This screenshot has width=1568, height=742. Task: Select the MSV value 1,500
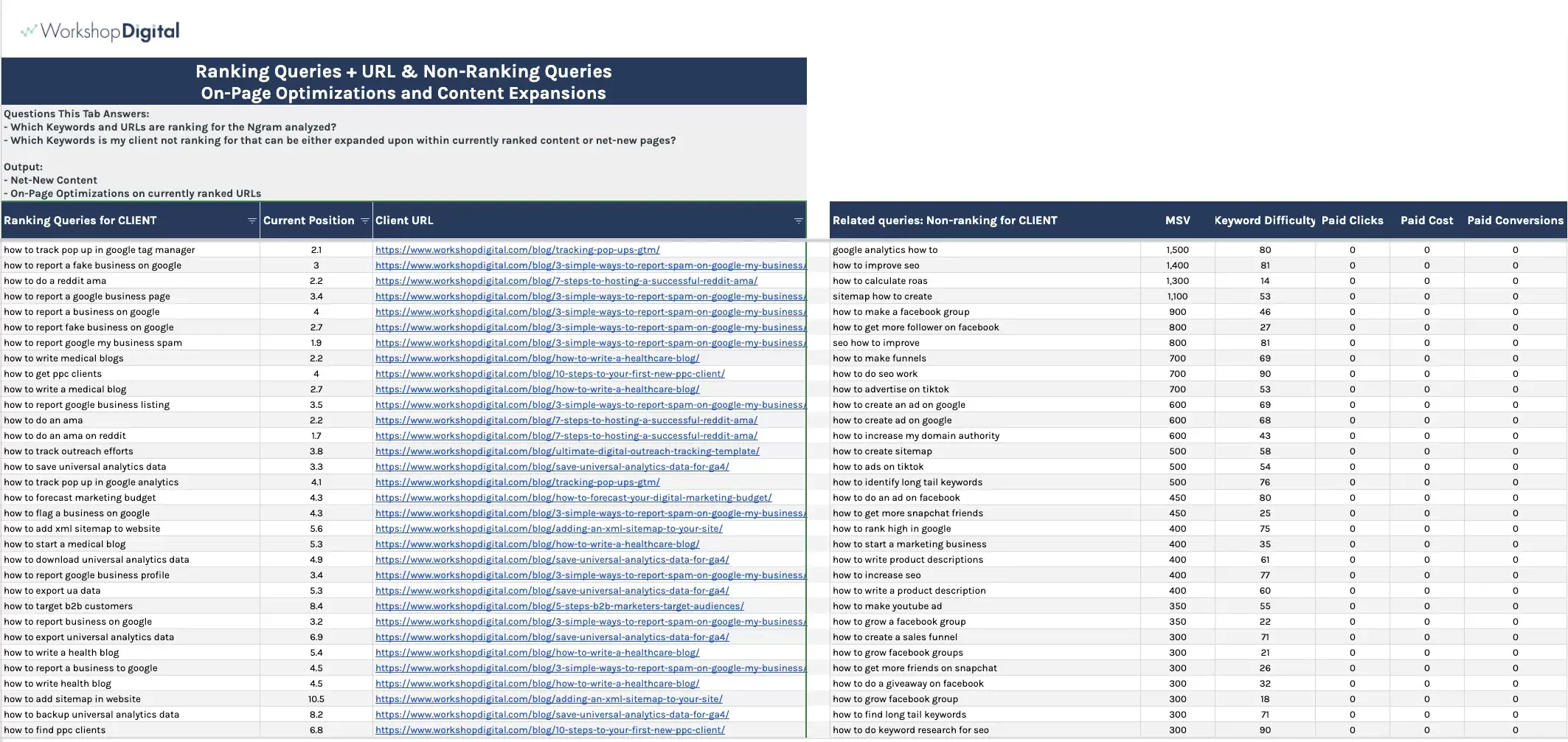coord(1177,250)
